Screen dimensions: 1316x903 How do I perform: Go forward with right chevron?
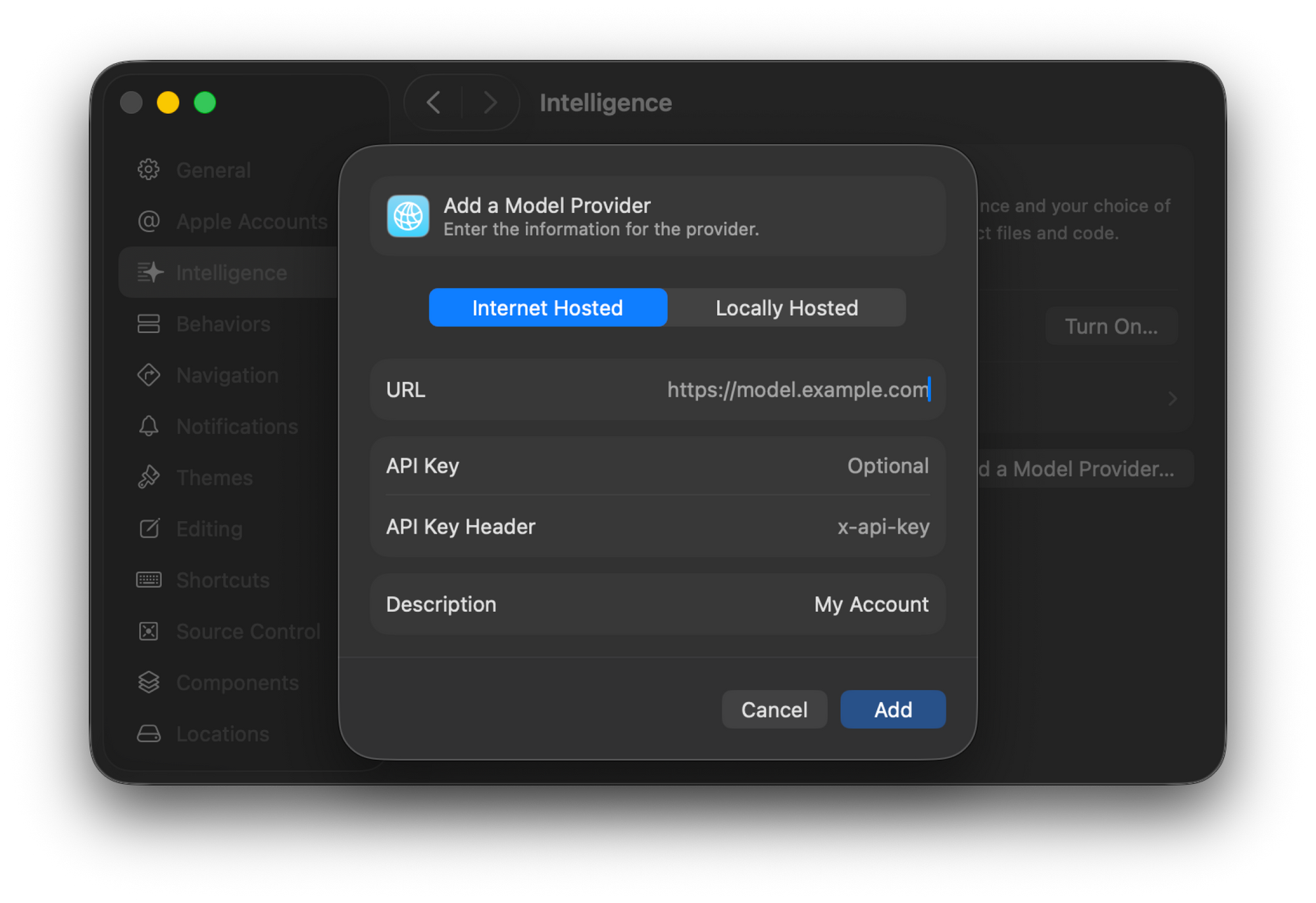(490, 103)
